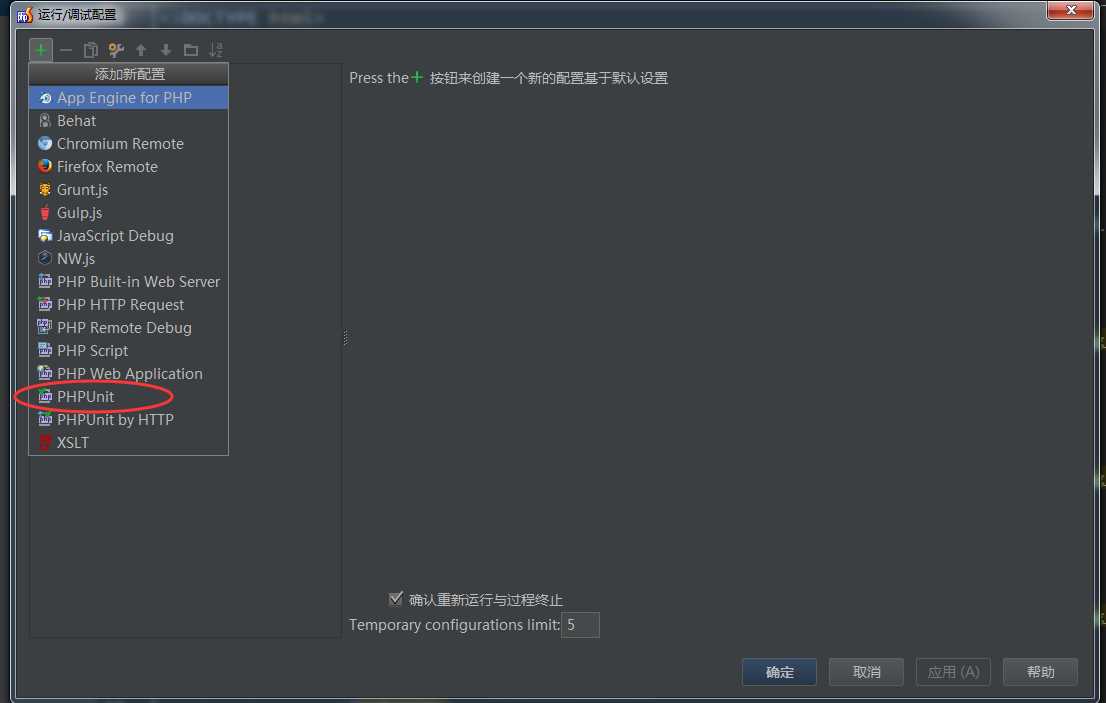Click the 确定 OK button
The height and width of the screenshot is (703, 1106).
pyautogui.click(x=779, y=672)
